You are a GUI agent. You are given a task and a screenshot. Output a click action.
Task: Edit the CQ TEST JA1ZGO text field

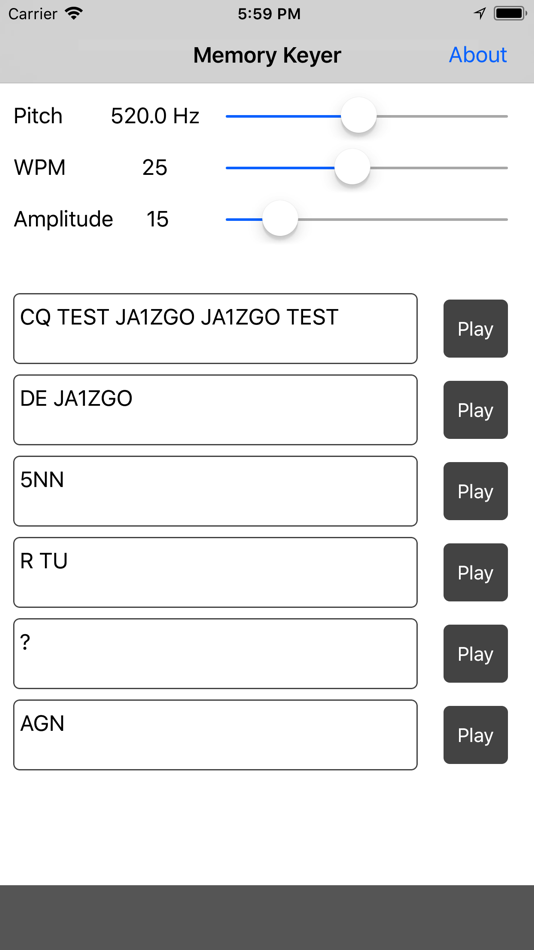(215, 328)
